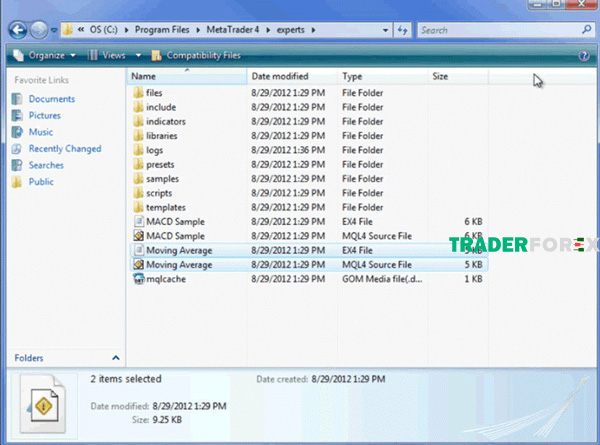The image size is (600, 445).
Task: Click '2 items selected' details text
Action: 126,379
